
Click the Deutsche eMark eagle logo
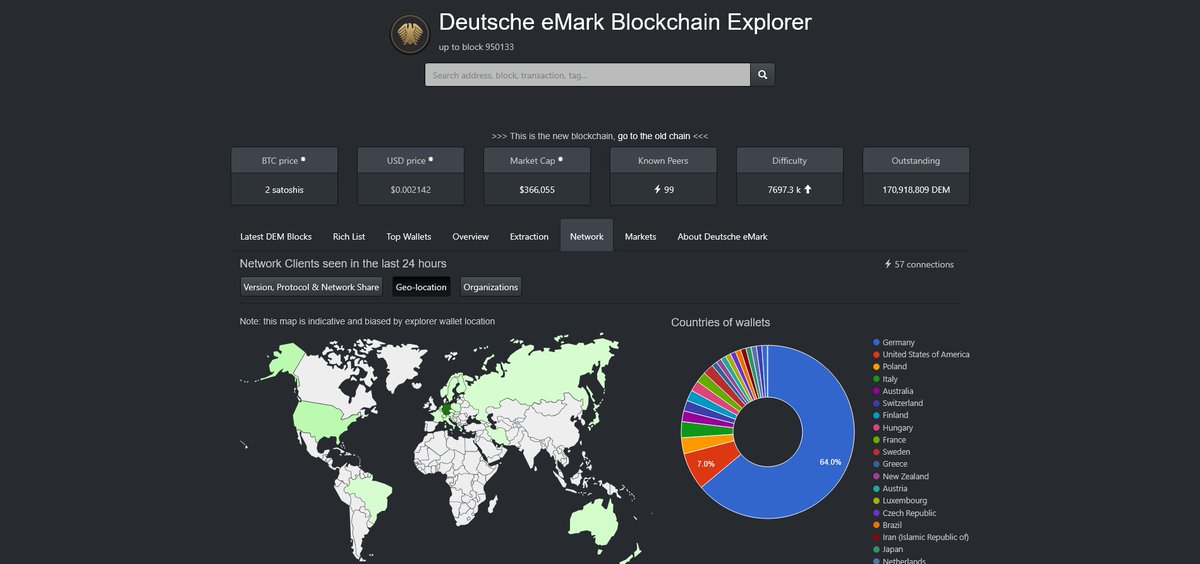pos(409,36)
